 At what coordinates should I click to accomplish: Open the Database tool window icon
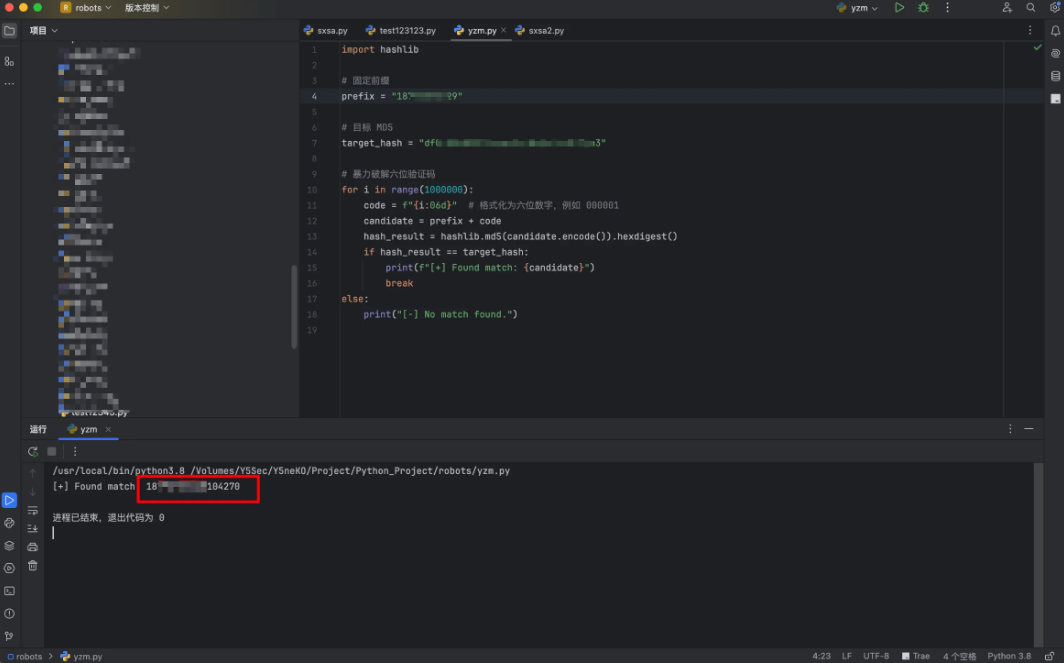(x=1055, y=76)
